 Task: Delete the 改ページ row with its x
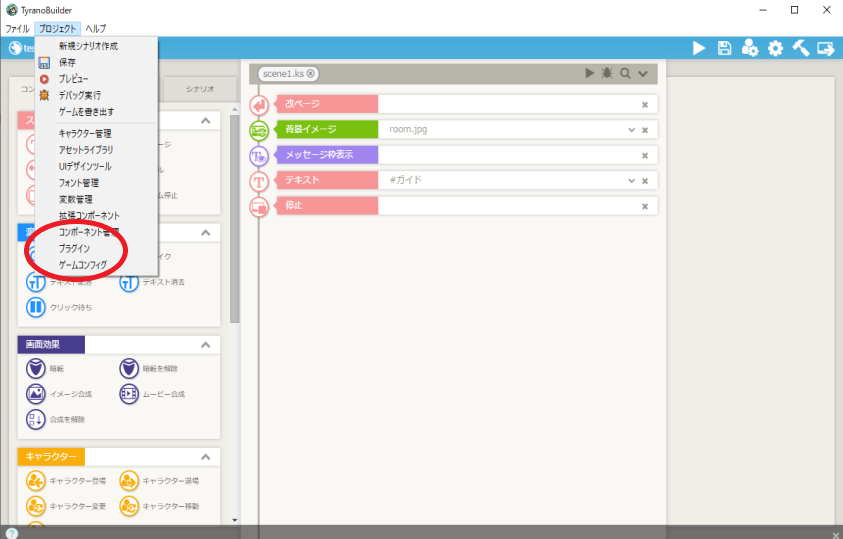[x=645, y=105]
